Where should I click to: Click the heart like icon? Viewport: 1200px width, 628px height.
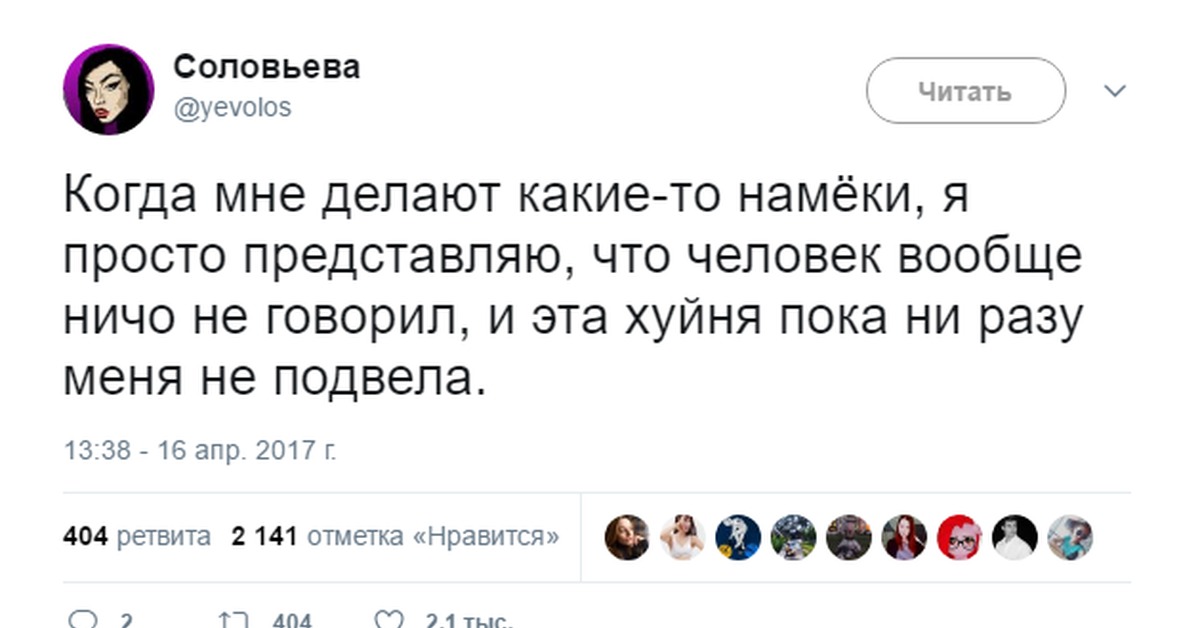pos(388,621)
